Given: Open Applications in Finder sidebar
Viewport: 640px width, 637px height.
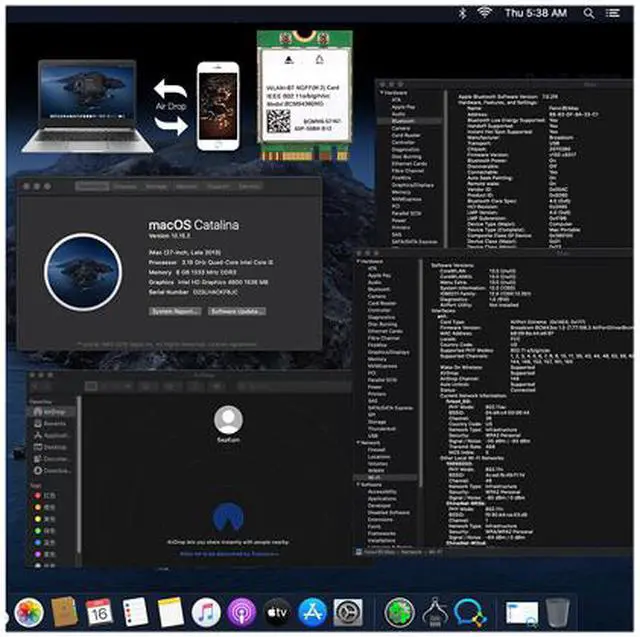Looking at the screenshot, I should (x=51, y=435).
